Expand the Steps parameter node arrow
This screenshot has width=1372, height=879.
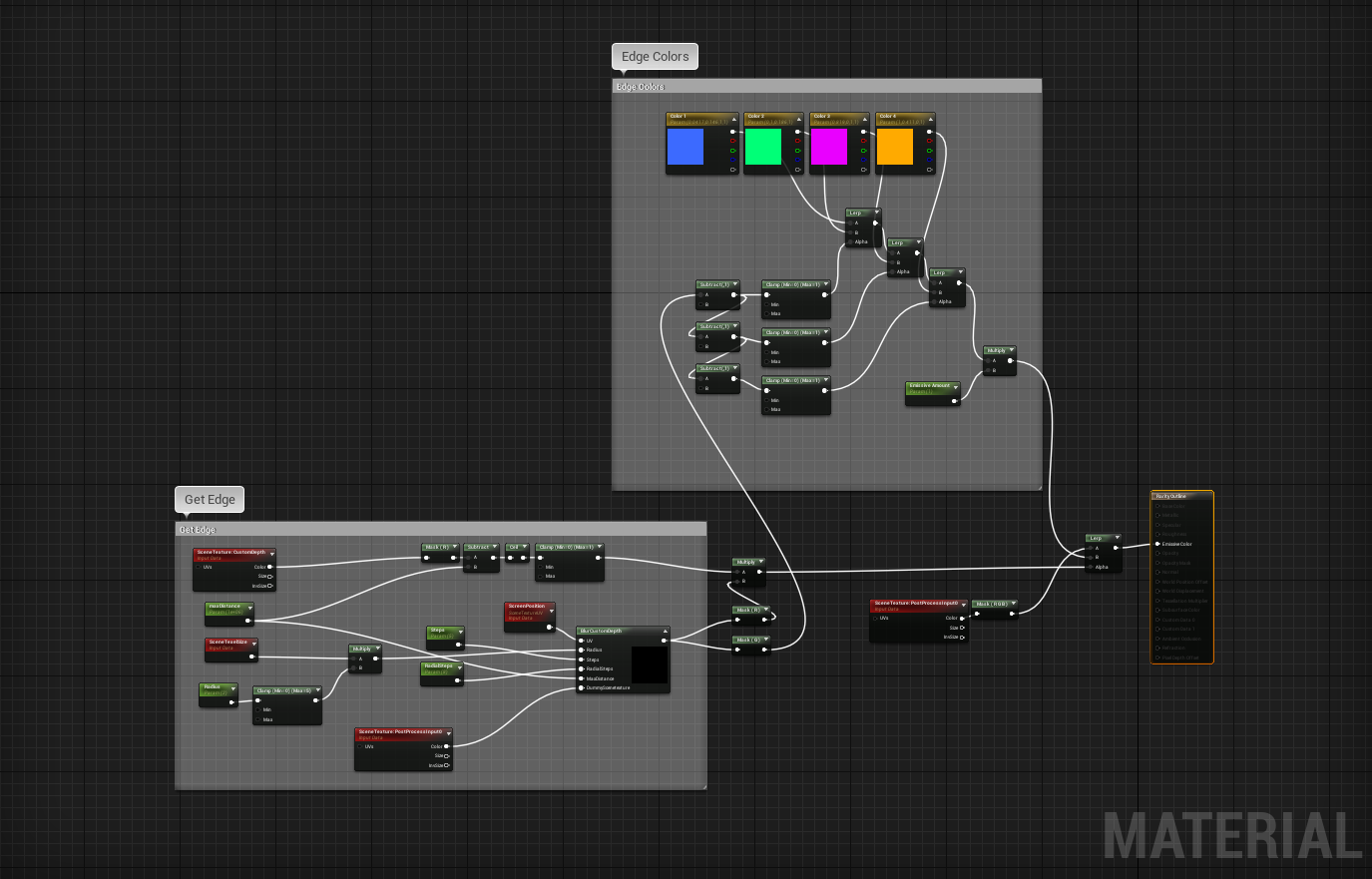(x=461, y=632)
